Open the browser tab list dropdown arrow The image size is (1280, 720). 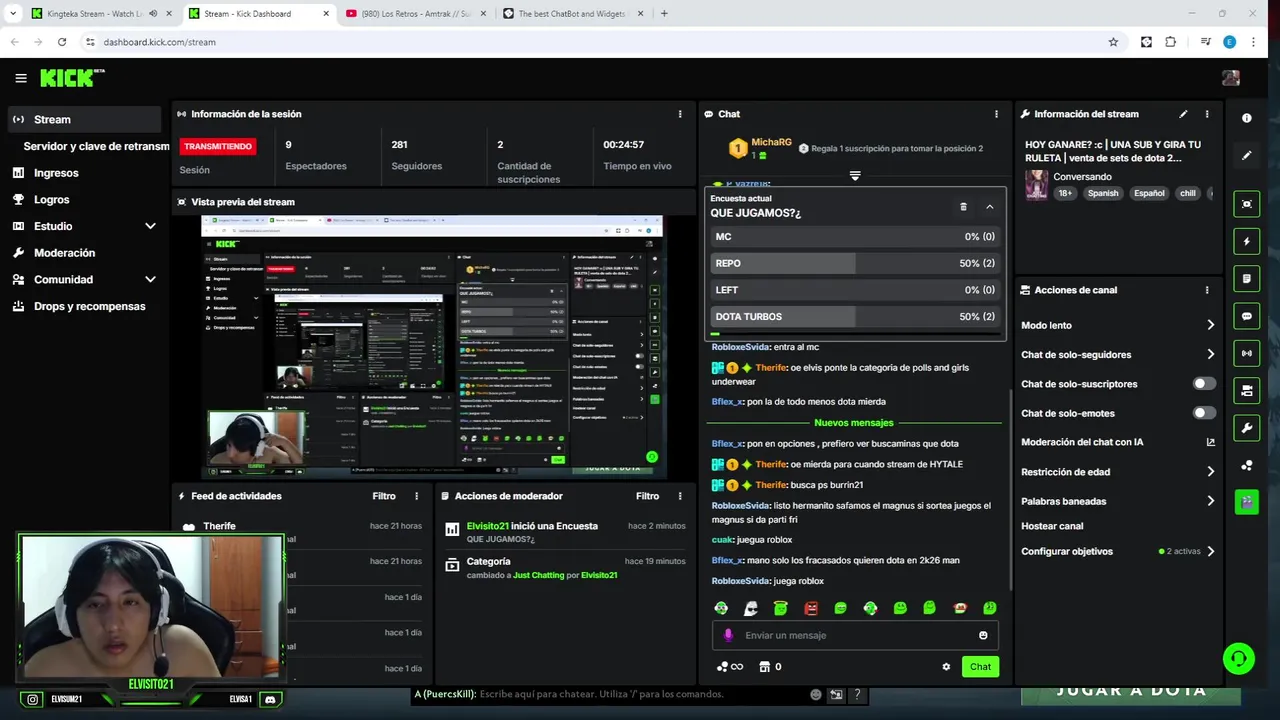[x=12, y=14]
